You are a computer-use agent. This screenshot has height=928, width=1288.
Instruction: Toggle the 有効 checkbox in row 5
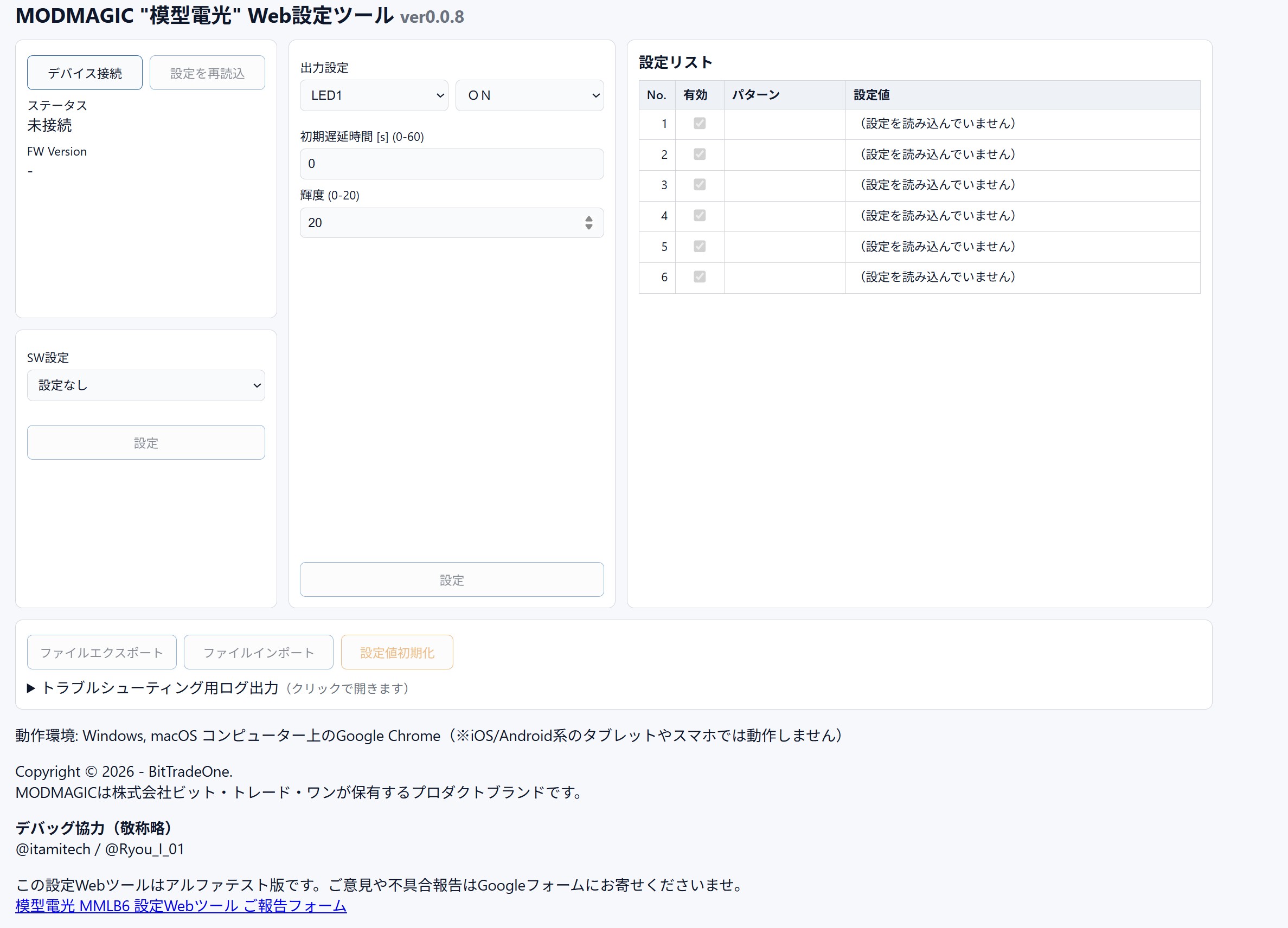point(700,246)
